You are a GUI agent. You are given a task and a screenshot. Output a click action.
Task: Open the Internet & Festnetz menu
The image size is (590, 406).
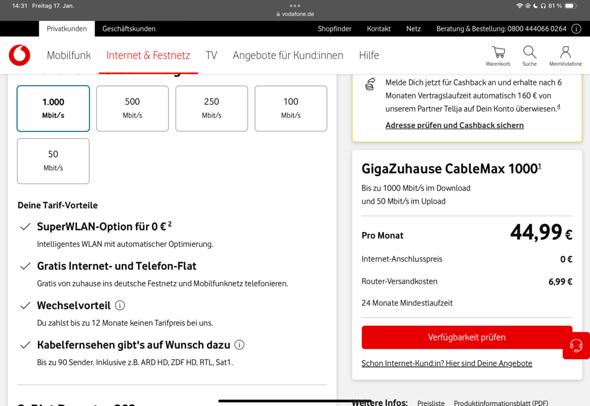point(148,55)
